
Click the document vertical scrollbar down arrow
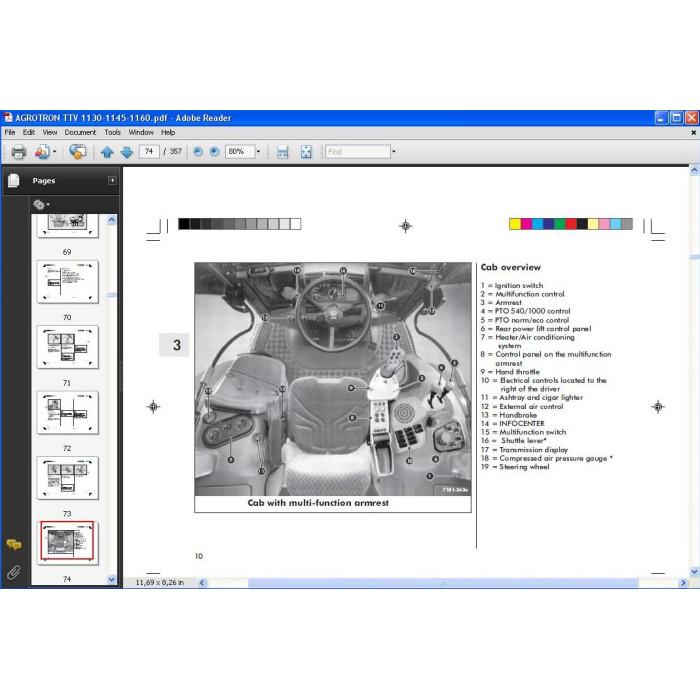point(694,571)
